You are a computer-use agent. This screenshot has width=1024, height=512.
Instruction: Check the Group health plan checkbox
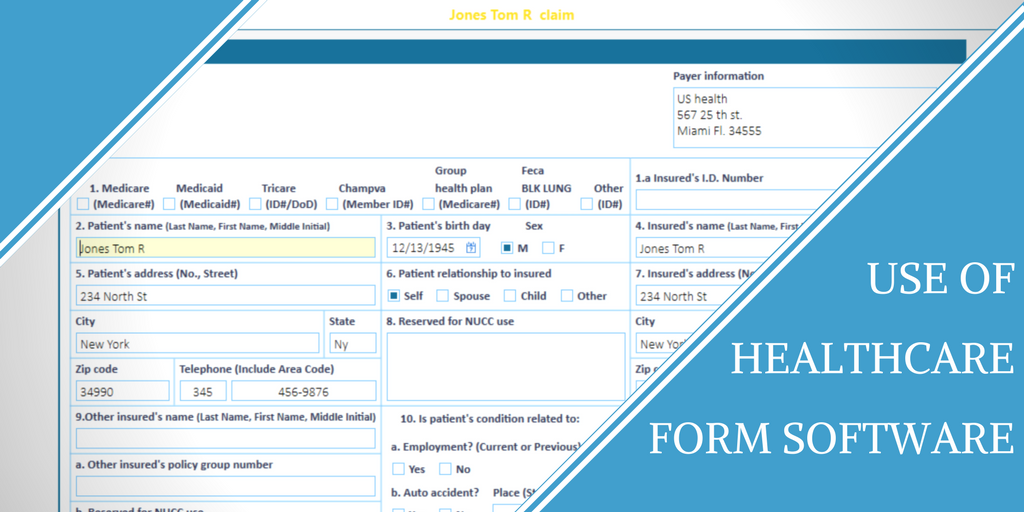point(428,204)
